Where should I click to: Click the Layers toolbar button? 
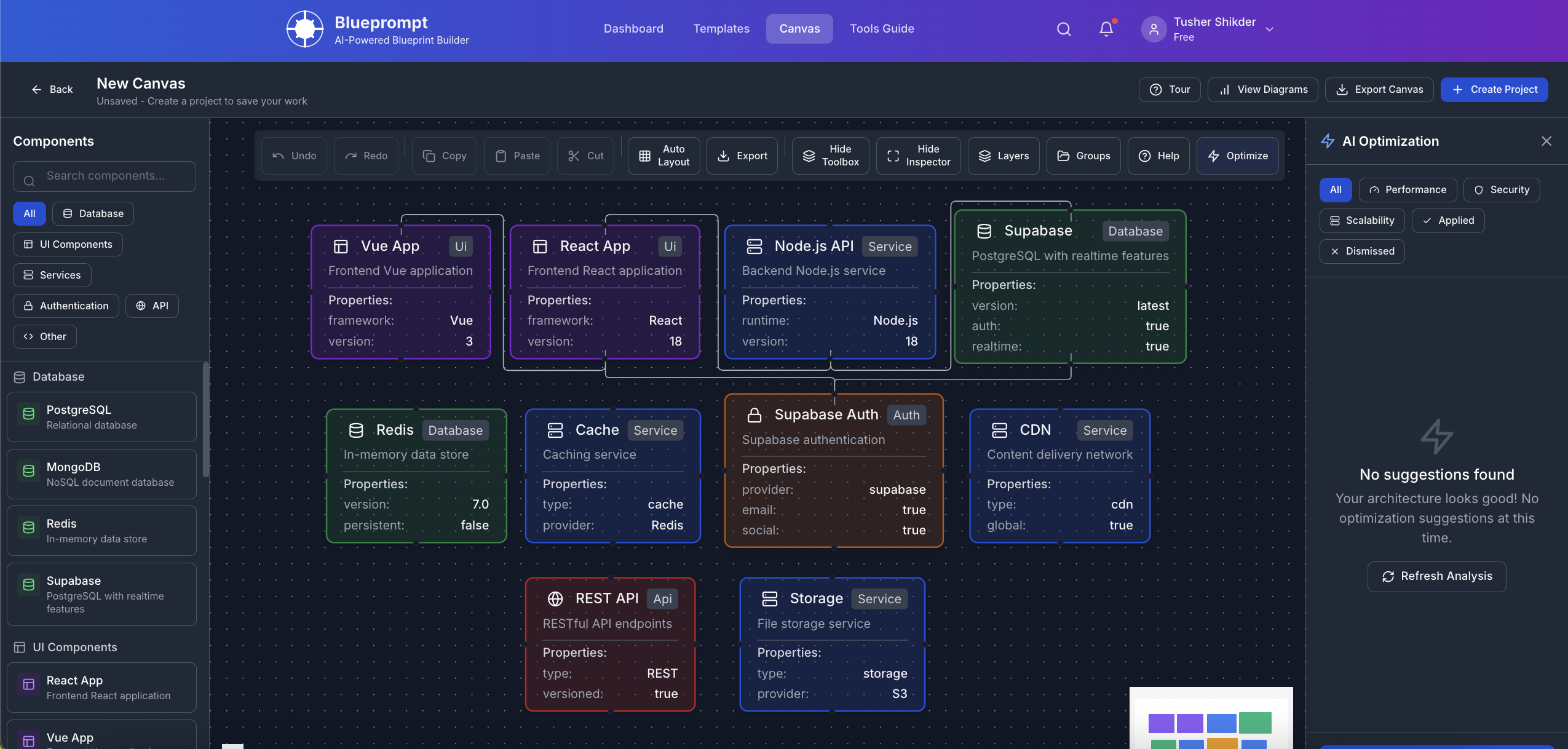click(x=1003, y=156)
